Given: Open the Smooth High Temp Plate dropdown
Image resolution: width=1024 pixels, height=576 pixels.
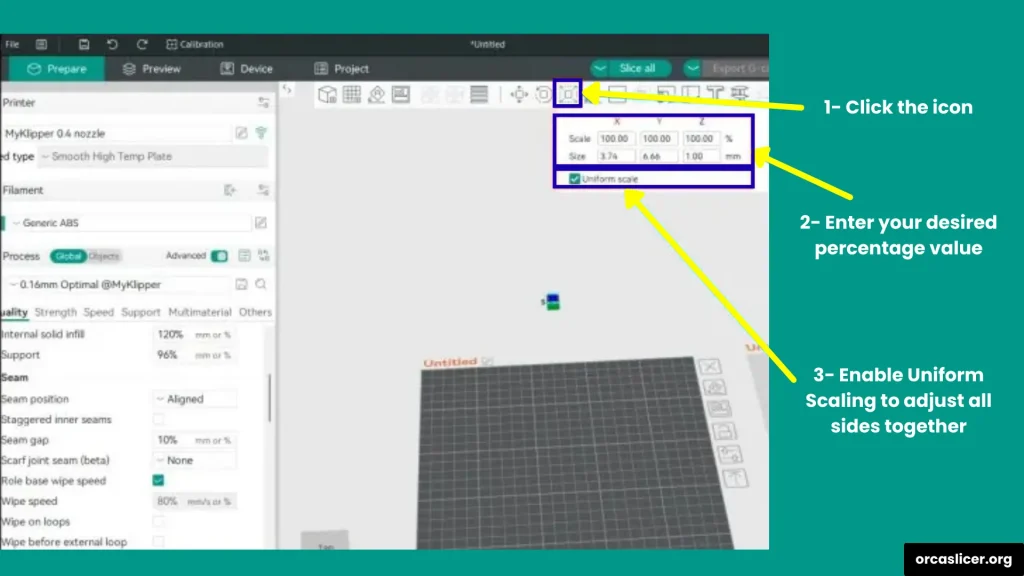Looking at the screenshot, I should [153, 157].
